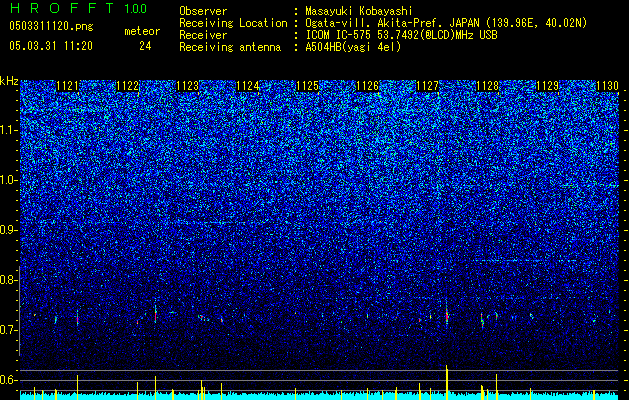Select the filename 0503311120.png
629x400 pixels.
pos(51,27)
